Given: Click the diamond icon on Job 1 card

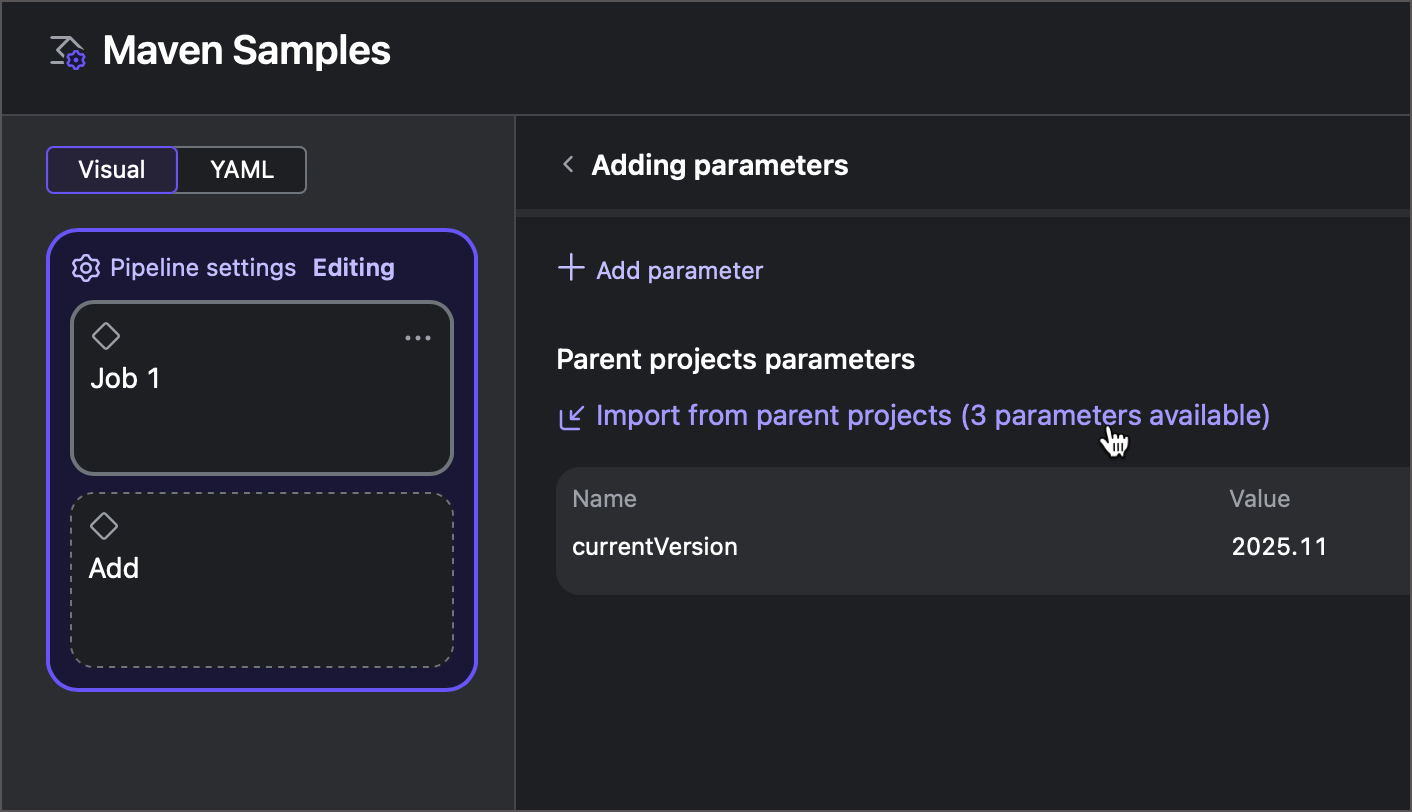Looking at the screenshot, I should [106, 336].
